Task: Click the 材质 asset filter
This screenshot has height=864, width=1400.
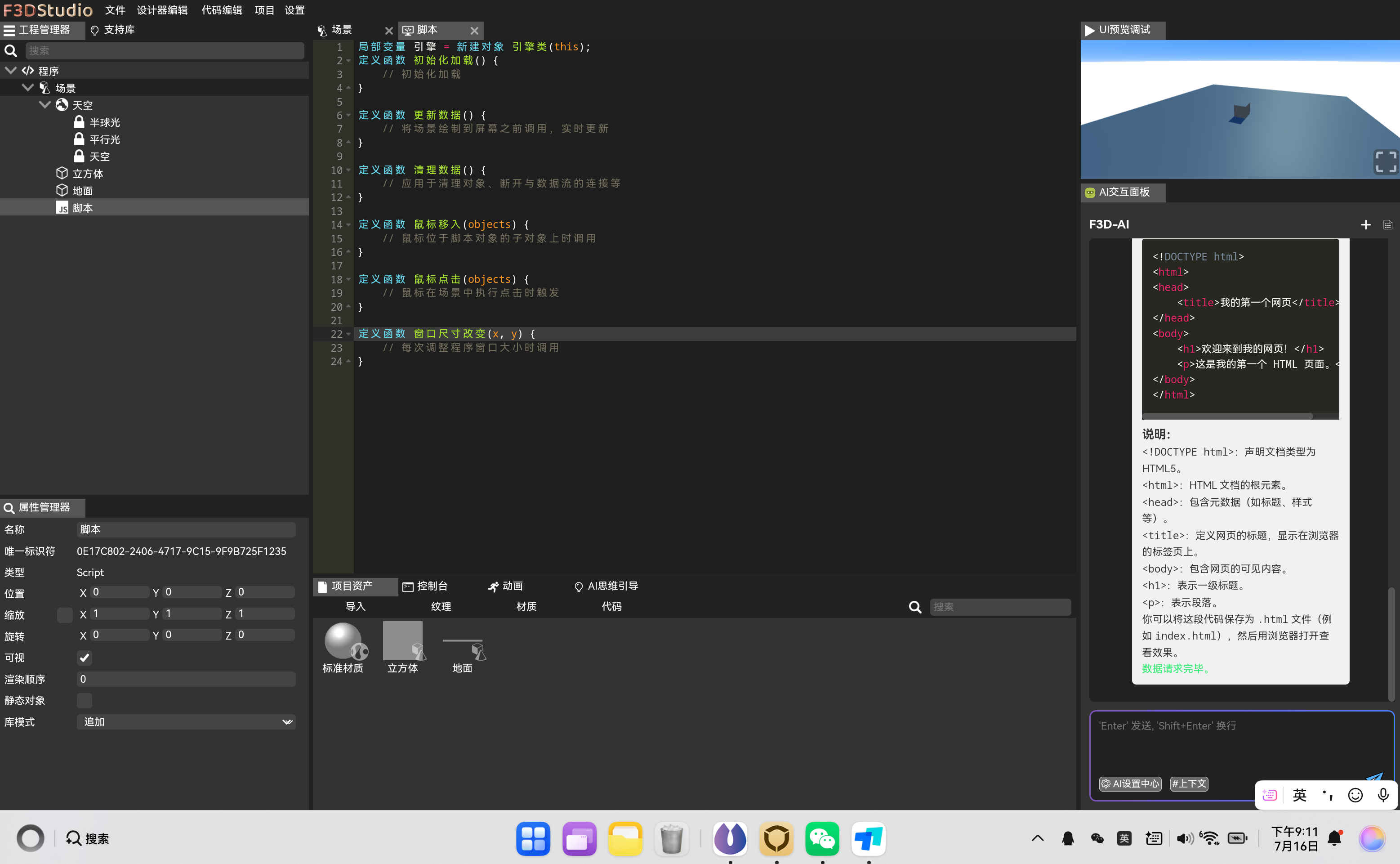Action: coord(526,606)
